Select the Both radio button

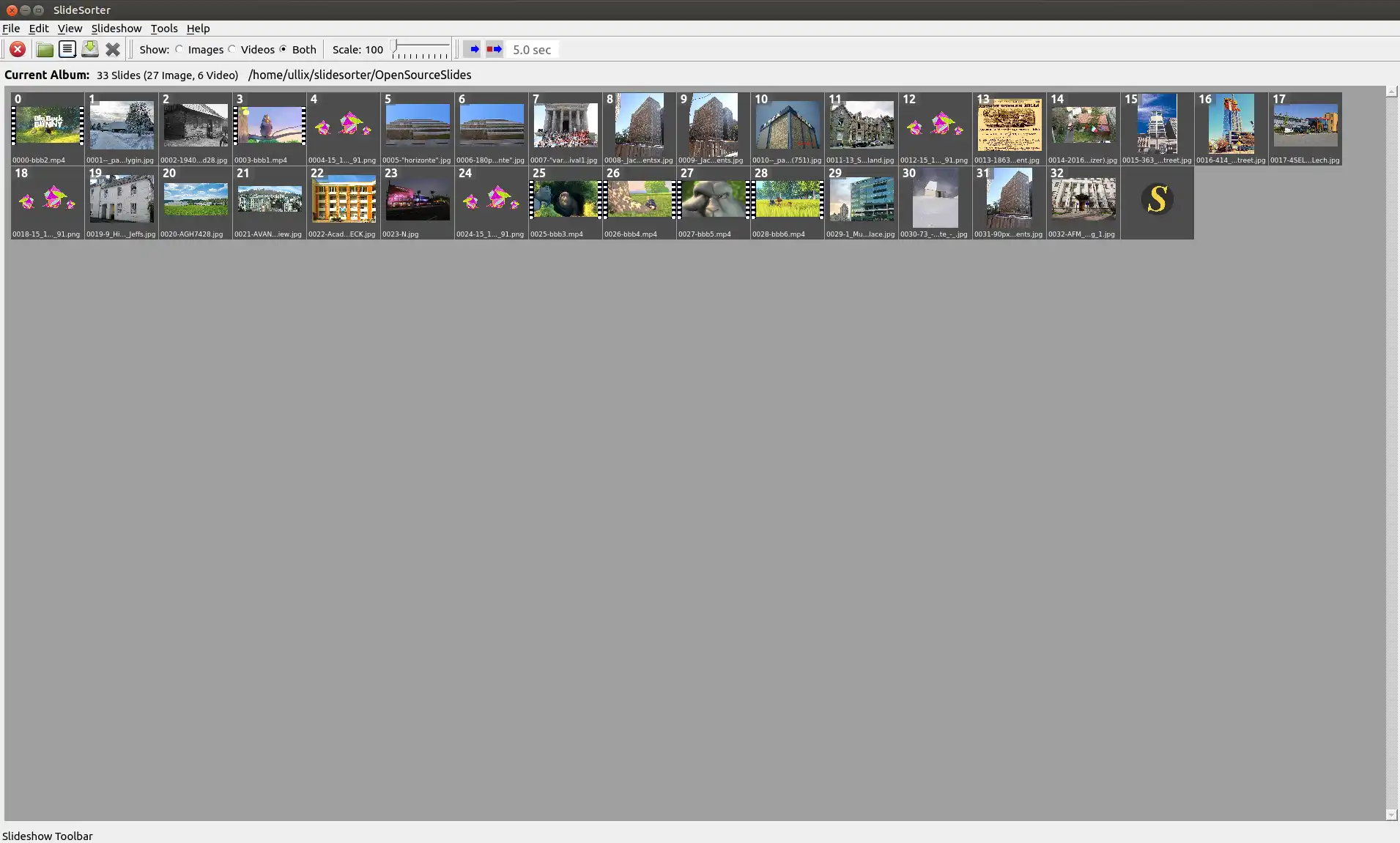point(284,49)
